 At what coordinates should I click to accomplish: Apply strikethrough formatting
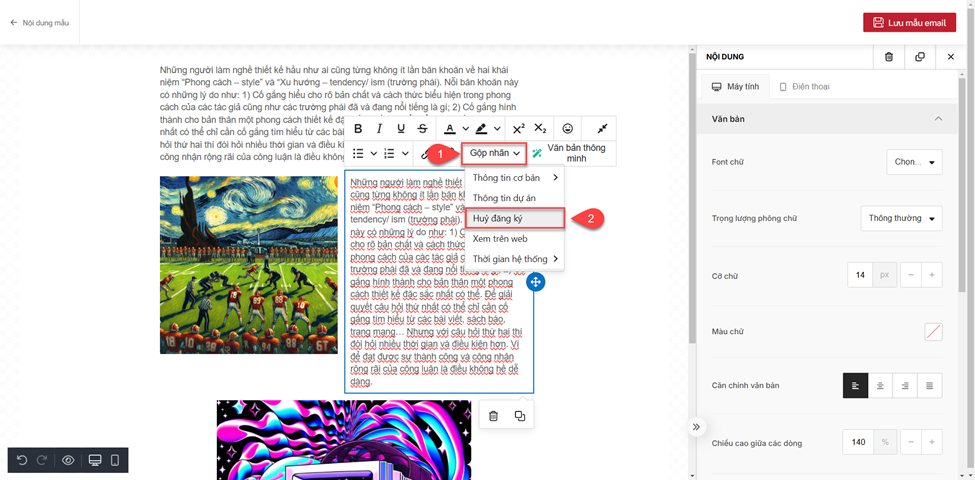[x=423, y=129]
